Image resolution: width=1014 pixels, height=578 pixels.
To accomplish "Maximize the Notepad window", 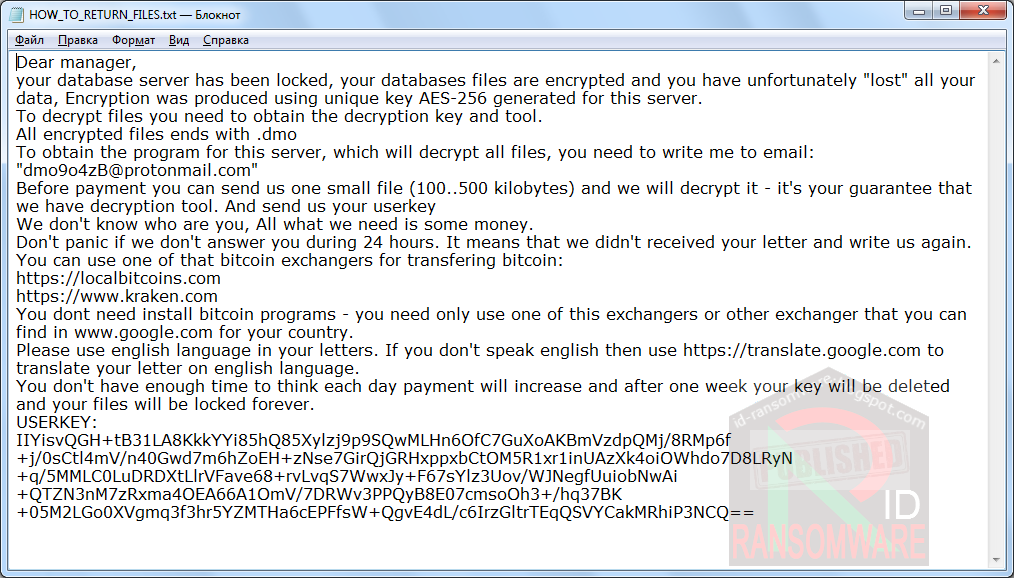I will (945, 11).
